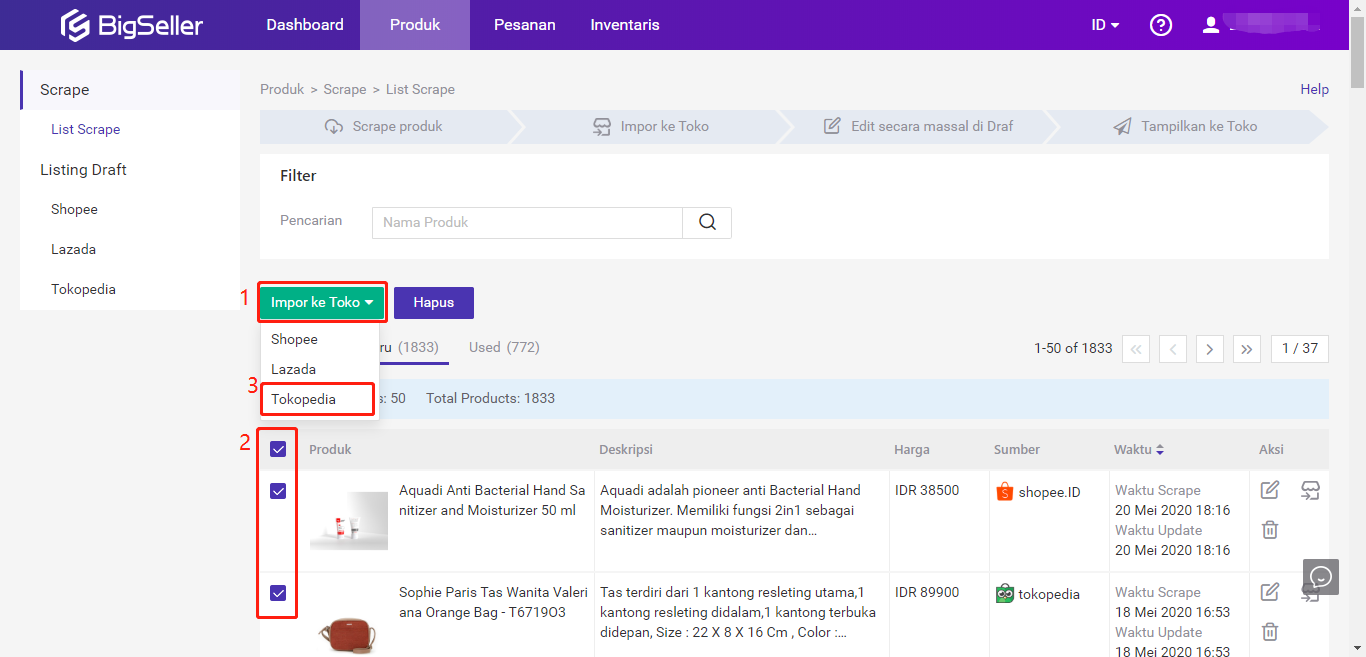Open the Pesanan tab

[525, 25]
